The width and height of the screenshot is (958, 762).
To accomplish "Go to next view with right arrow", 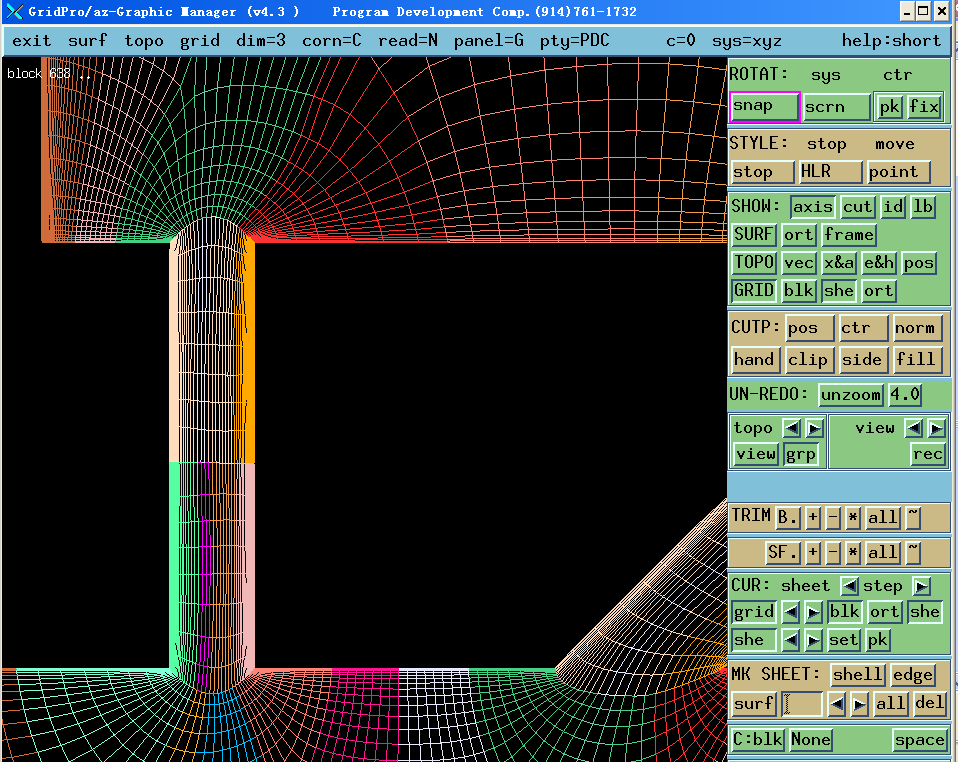I will pyautogui.click(x=936, y=428).
